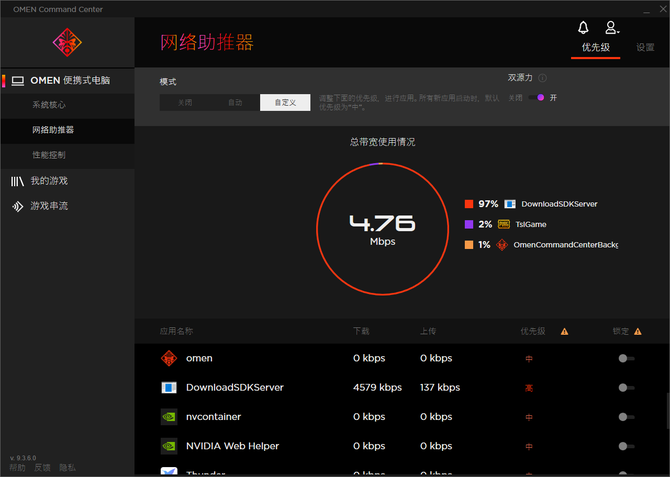Image resolution: width=670 pixels, height=477 pixels.
Task: Click the 我的游戏 sidebar label
Action: click(49, 181)
